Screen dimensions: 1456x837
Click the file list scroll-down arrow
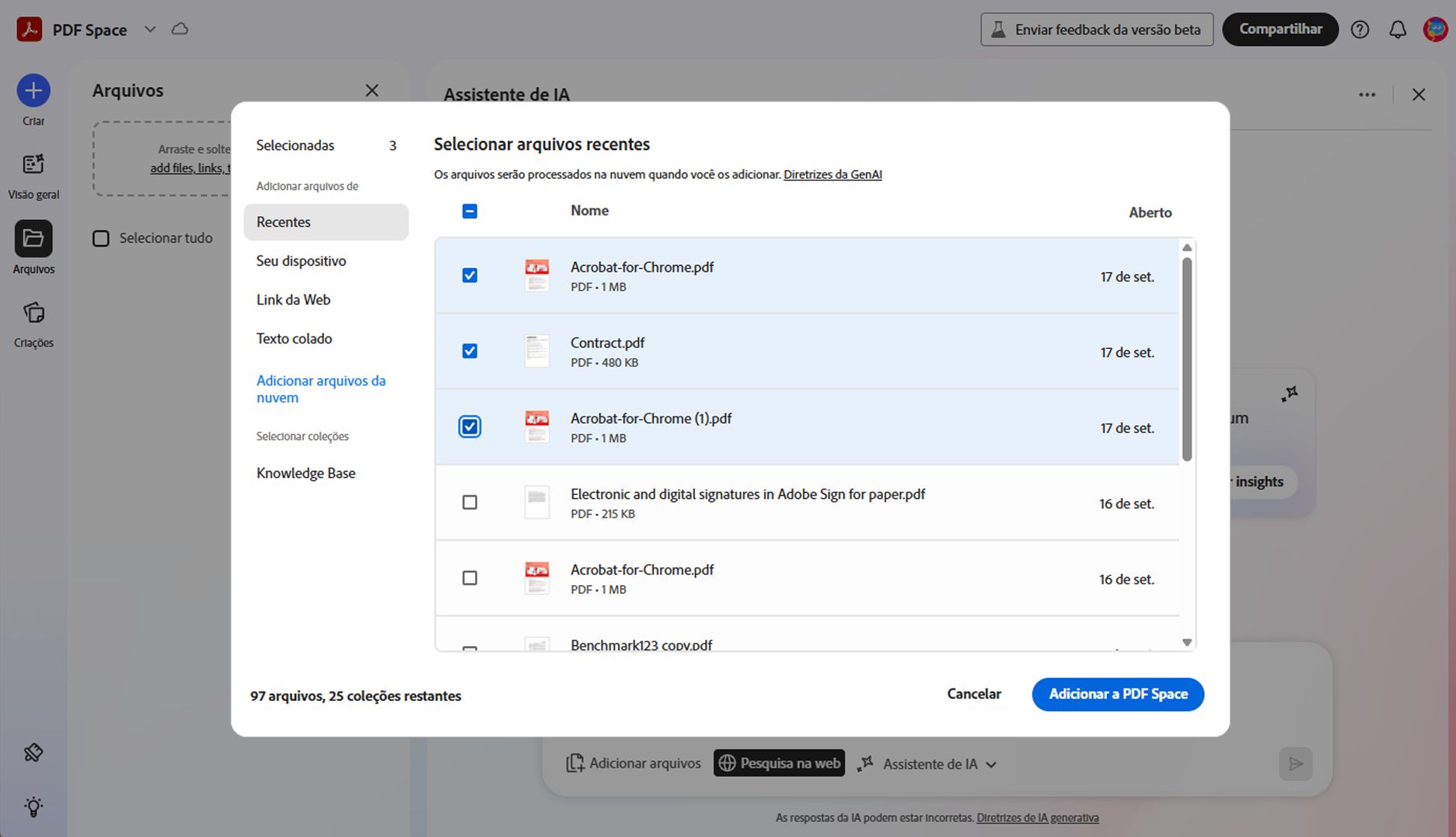pos(1186,643)
